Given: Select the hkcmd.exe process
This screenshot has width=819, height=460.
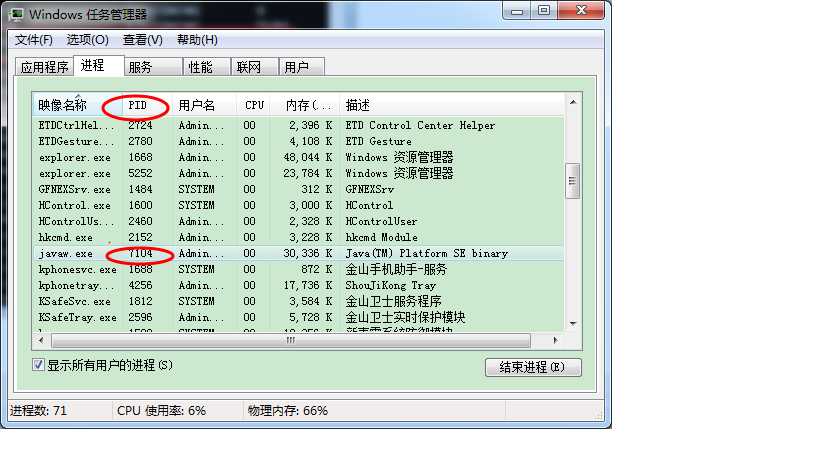Looking at the screenshot, I should click(298, 238).
